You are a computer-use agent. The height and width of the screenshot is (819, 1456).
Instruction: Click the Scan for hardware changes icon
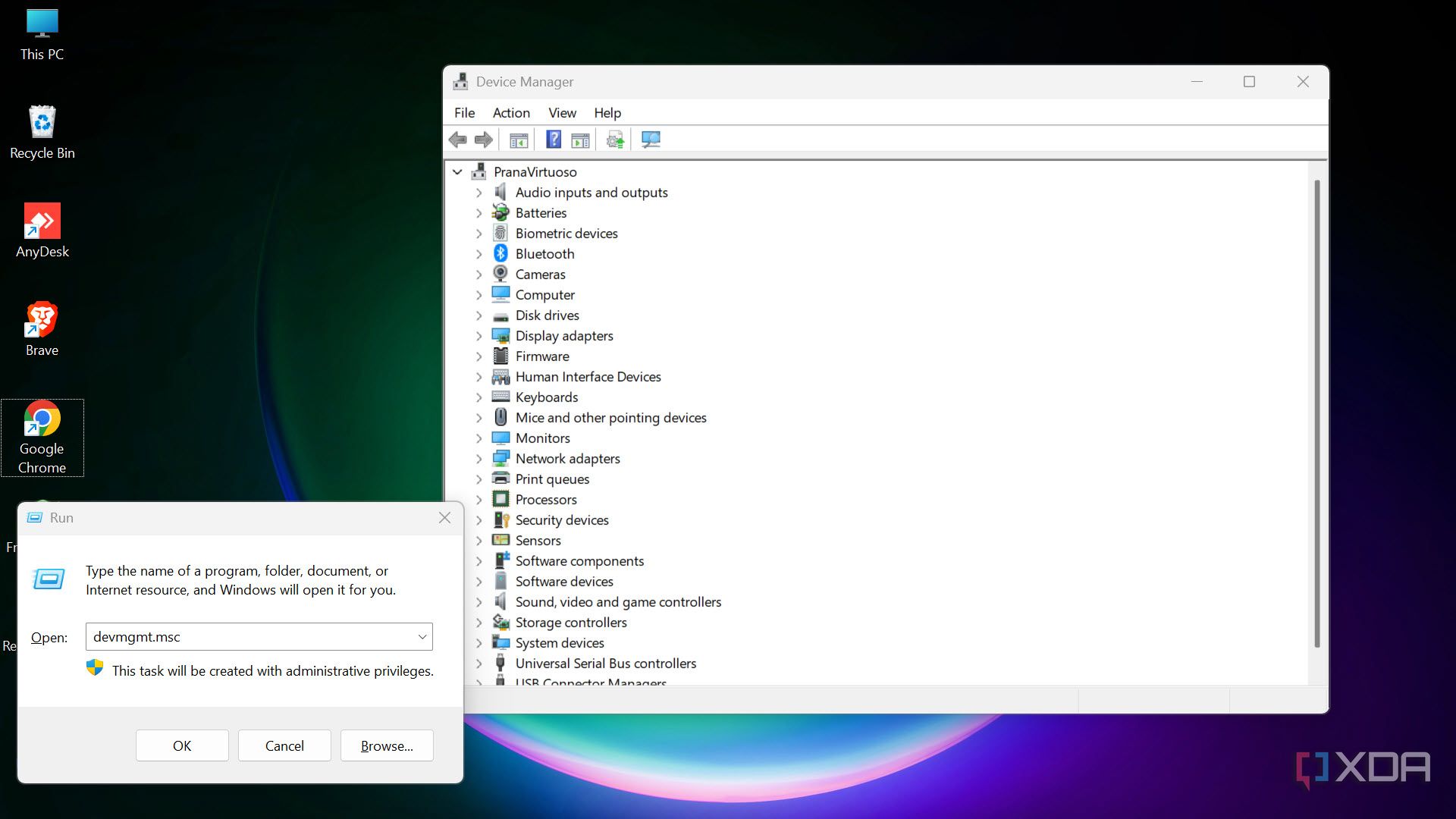pos(651,140)
